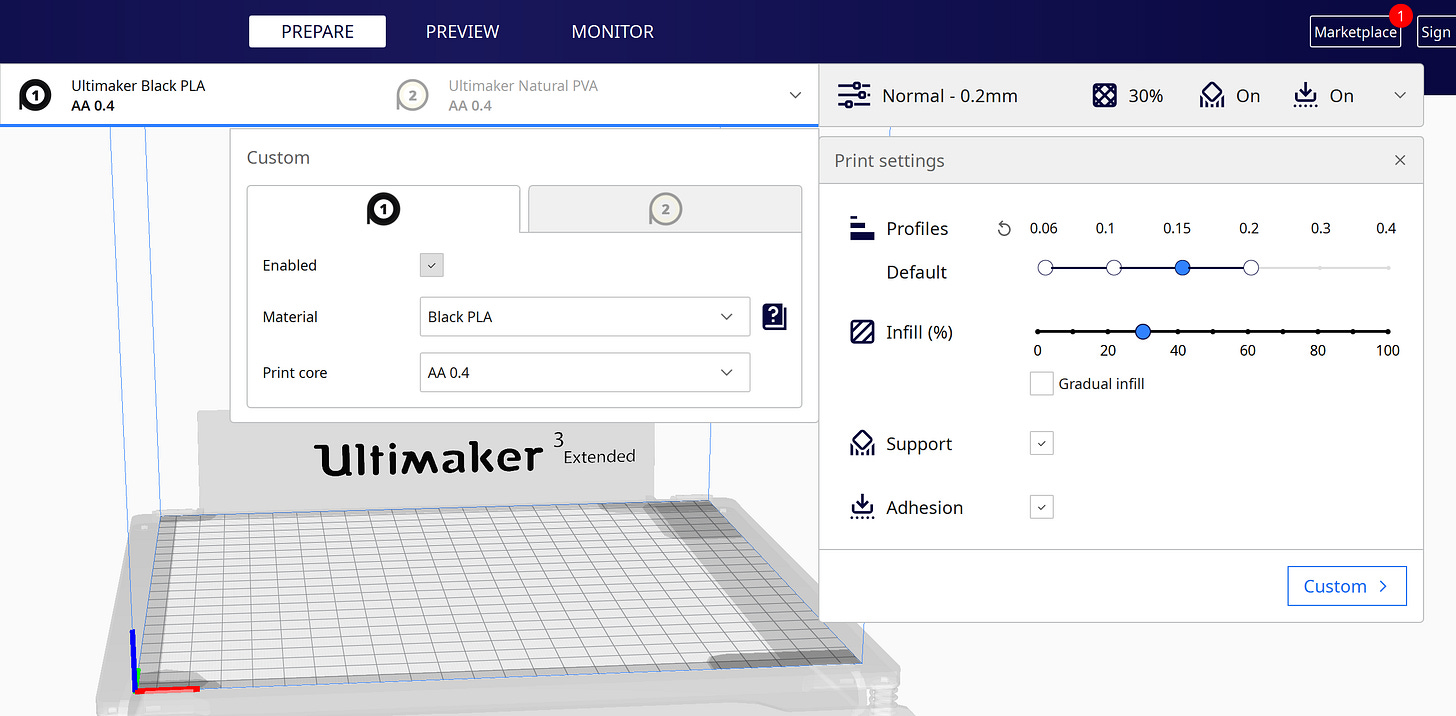Click the 0.4 layer height label
This screenshot has width=1456, height=716.
coord(1385,229)
